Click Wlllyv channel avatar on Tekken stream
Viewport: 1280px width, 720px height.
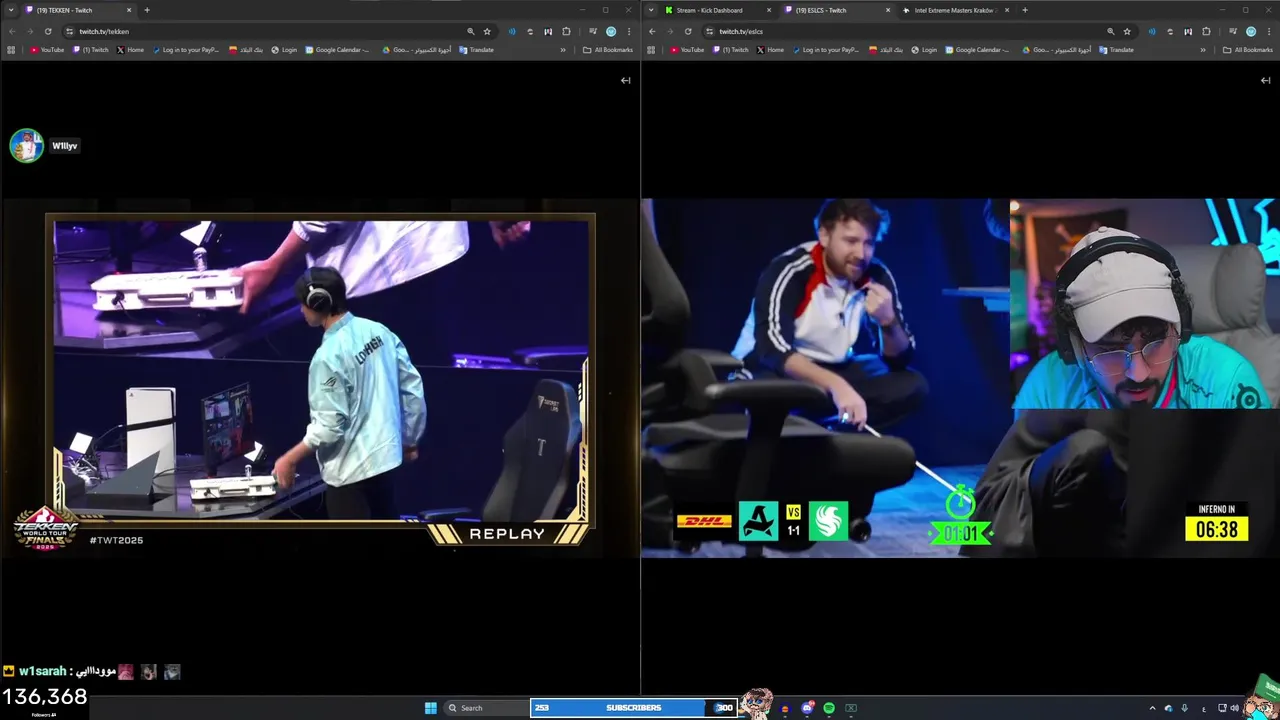pos(26,145)
